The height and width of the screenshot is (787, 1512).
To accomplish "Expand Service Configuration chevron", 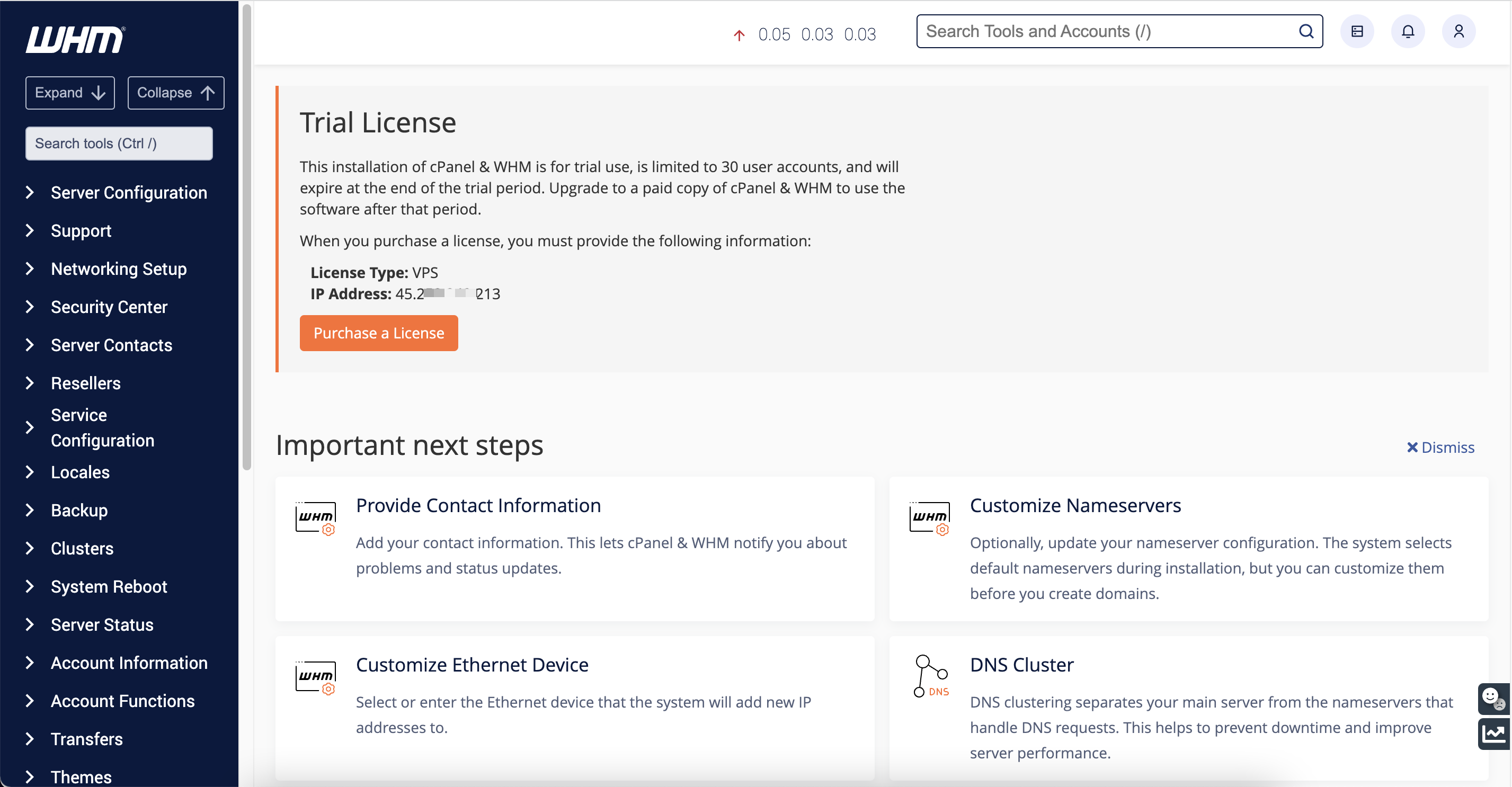I will [29, 428].
